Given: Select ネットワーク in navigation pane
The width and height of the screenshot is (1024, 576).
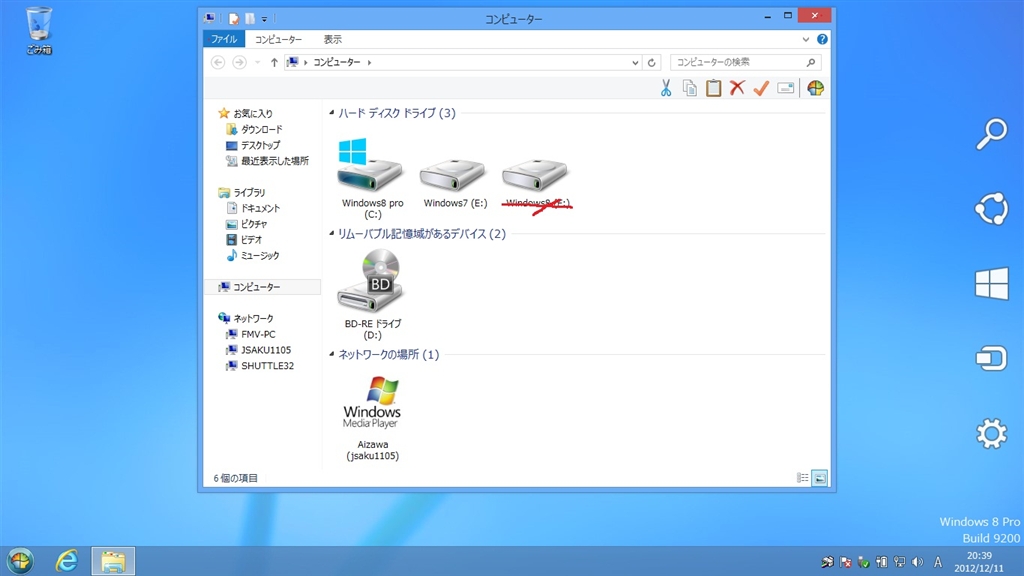Looking at the screenshot, I should pyautogui.click(x=253, y=319).
